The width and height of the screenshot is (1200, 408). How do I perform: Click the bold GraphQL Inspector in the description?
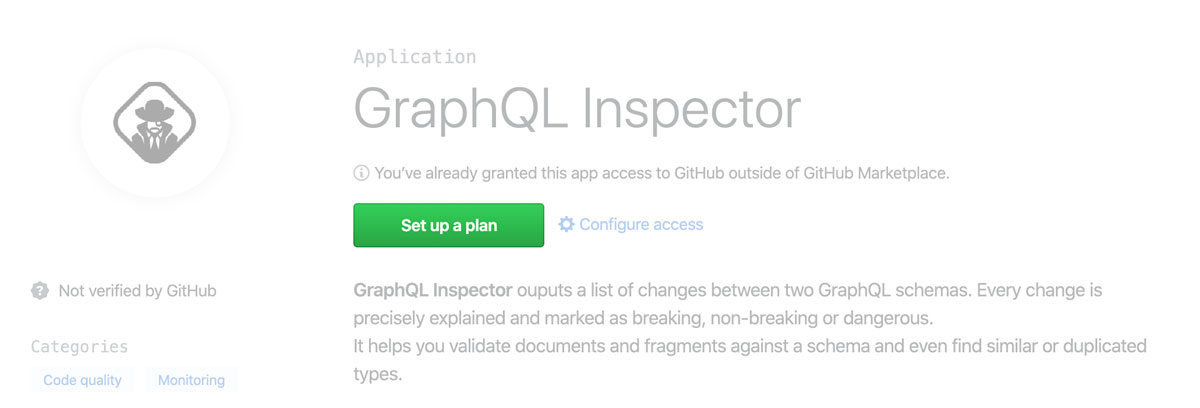click(433, 291)
